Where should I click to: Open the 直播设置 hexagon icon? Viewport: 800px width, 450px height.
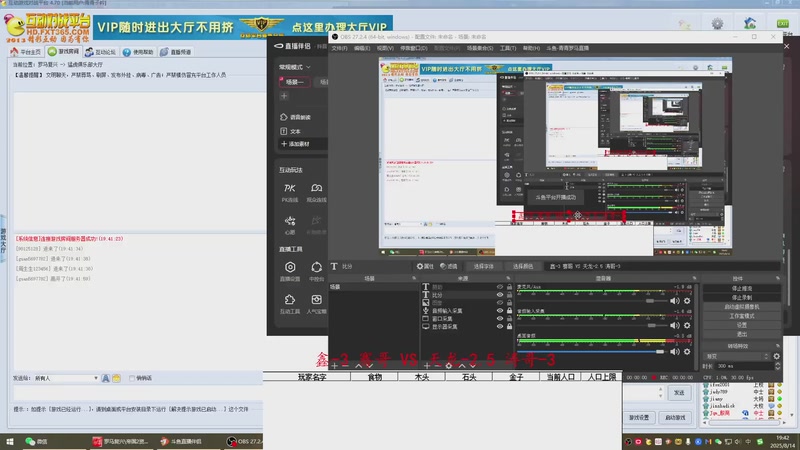pos(290,267)
